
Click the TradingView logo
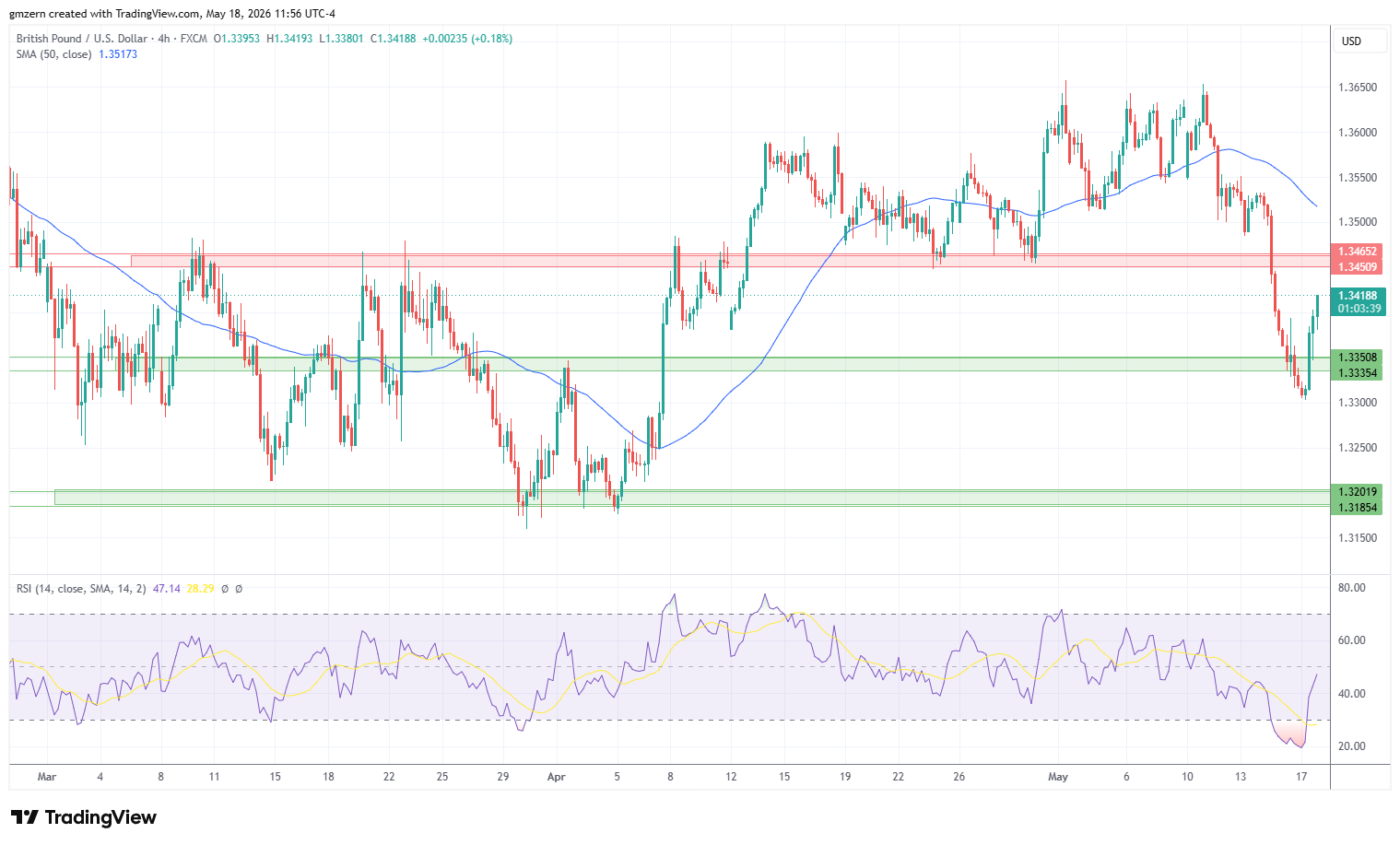pos(84,817)
